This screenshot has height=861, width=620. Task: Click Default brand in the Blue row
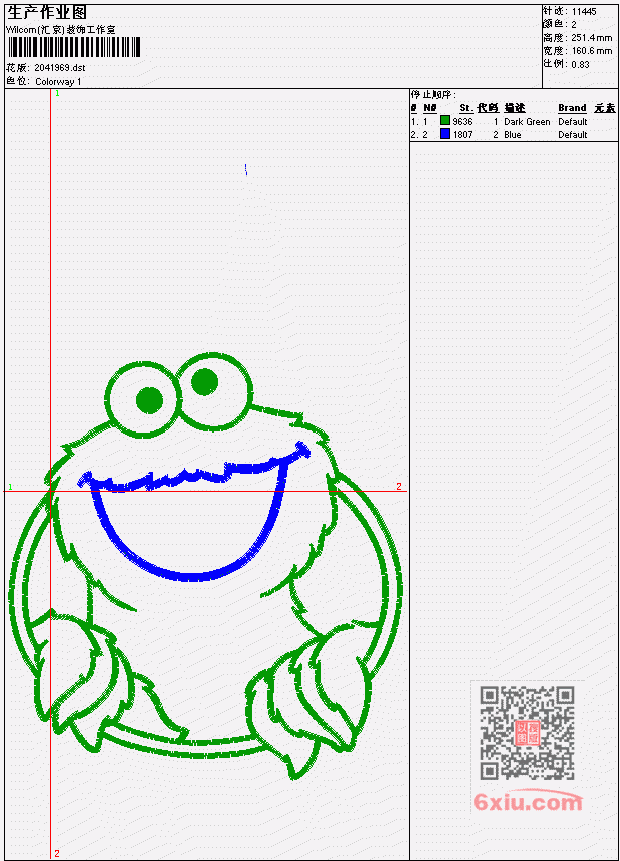(573, 135)
